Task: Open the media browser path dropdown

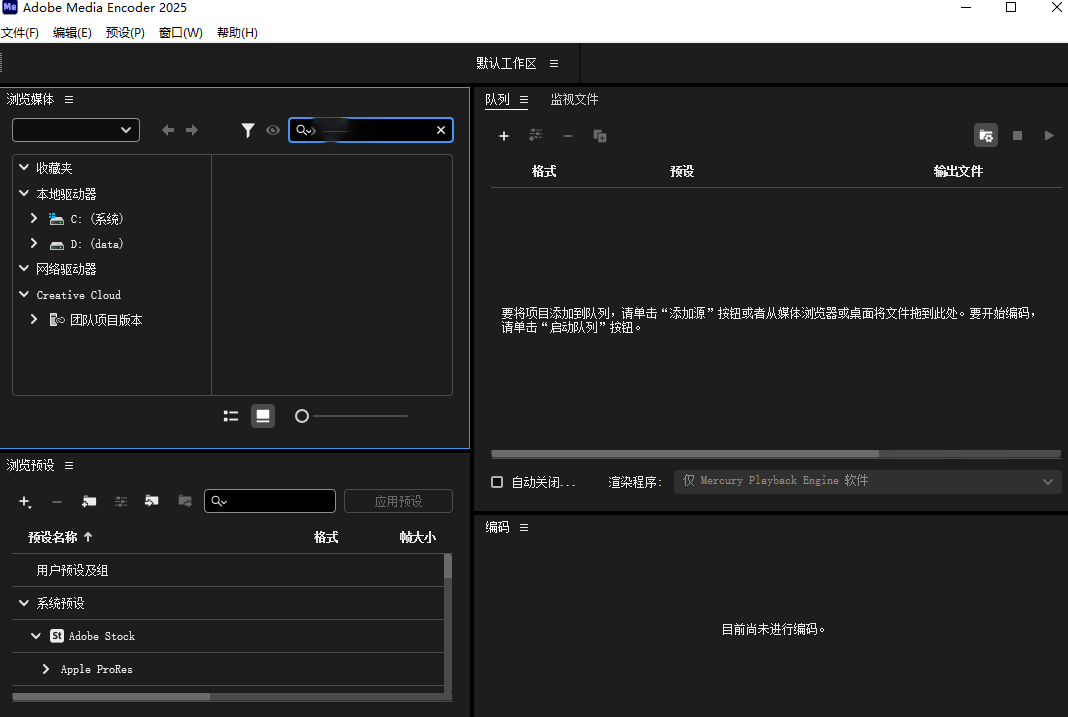Action: coord(76,130)
